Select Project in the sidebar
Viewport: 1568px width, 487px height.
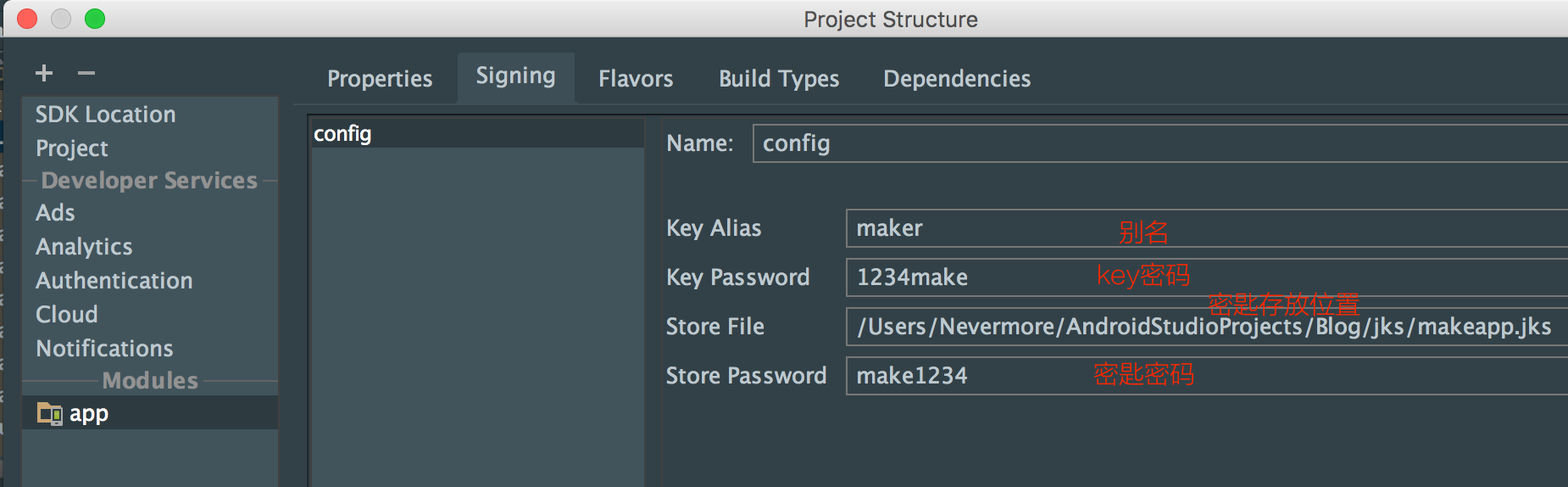click(72, 148)
